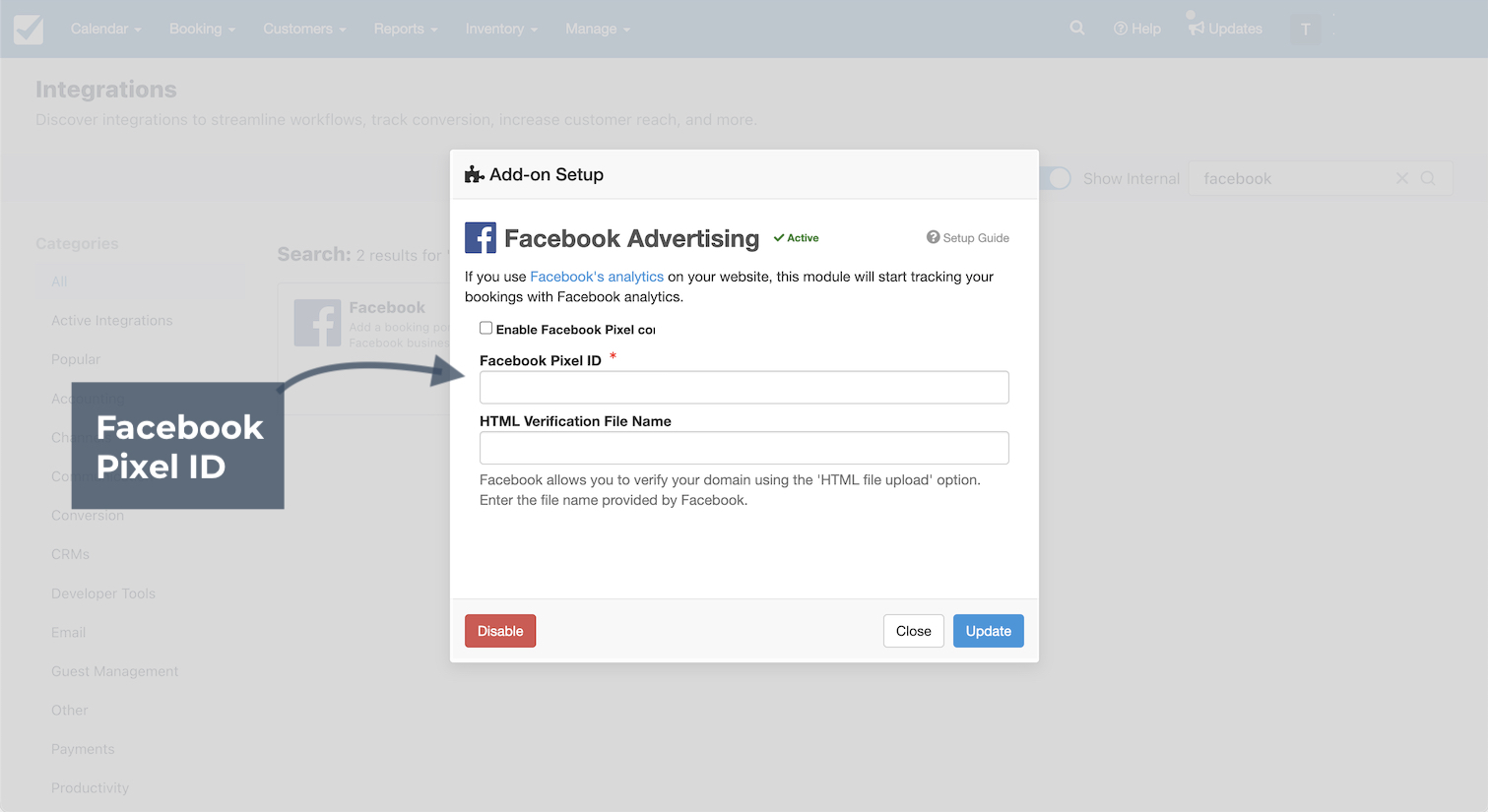Click the Facebook card thumbnail in search results
The image size is (1488, 812).
(317, 323)
